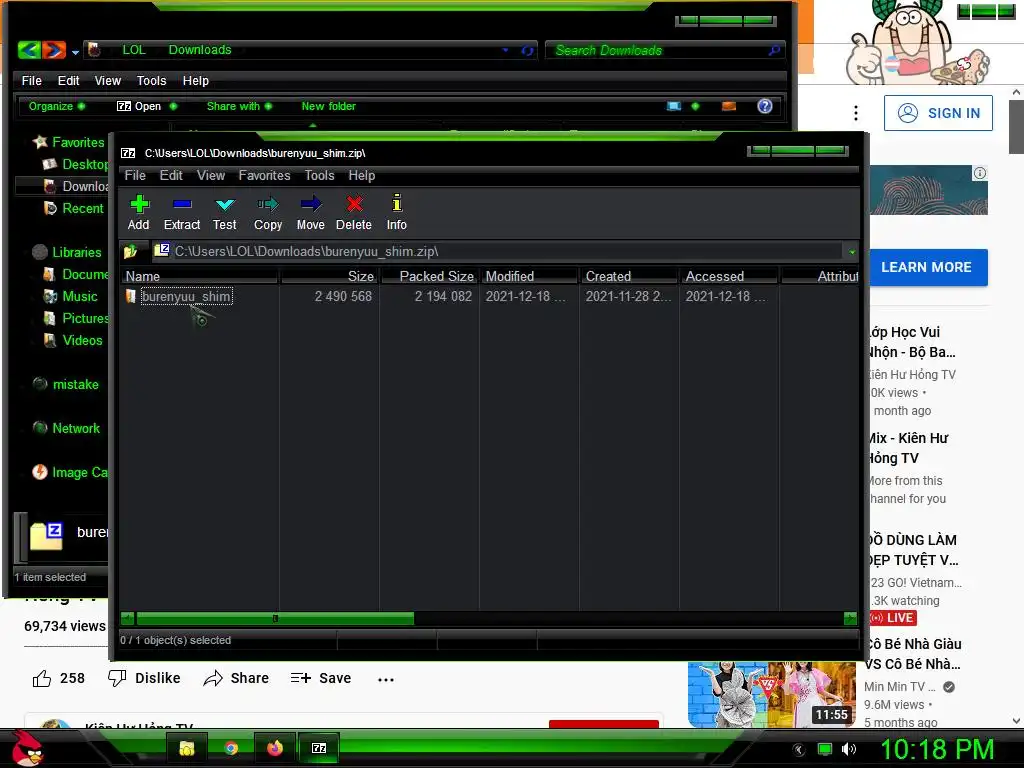Run the Test archive tool
Viewport: 1024px width, 768px height.
point(225,213)
